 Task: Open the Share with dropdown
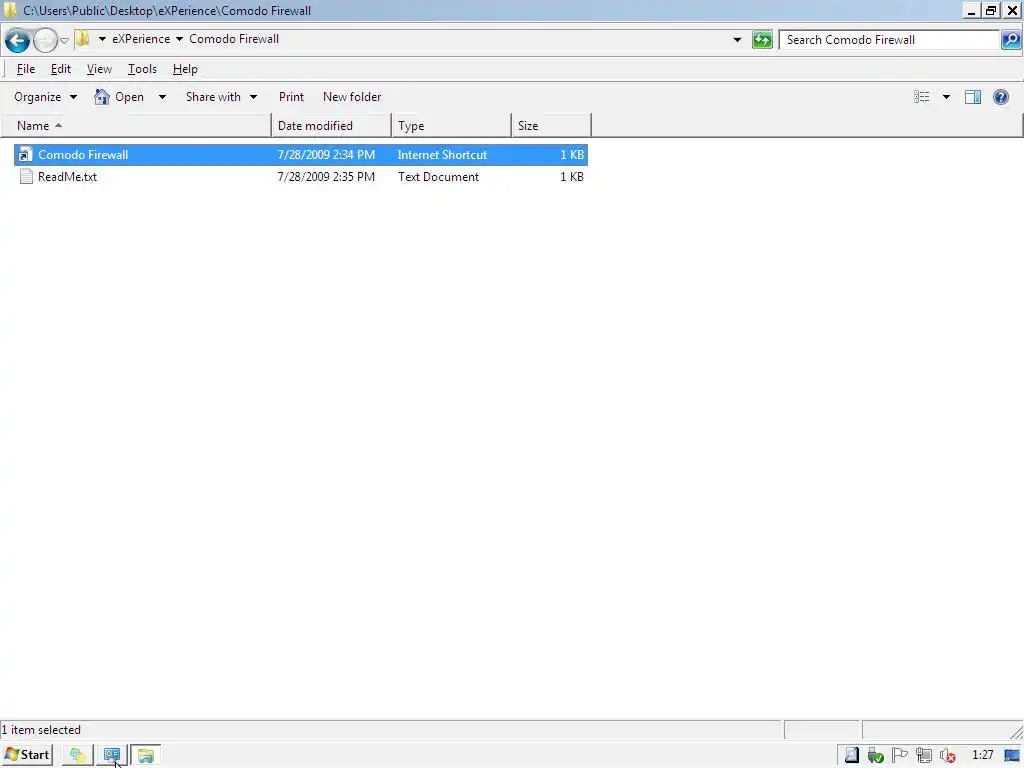click(x=221, y=97)
